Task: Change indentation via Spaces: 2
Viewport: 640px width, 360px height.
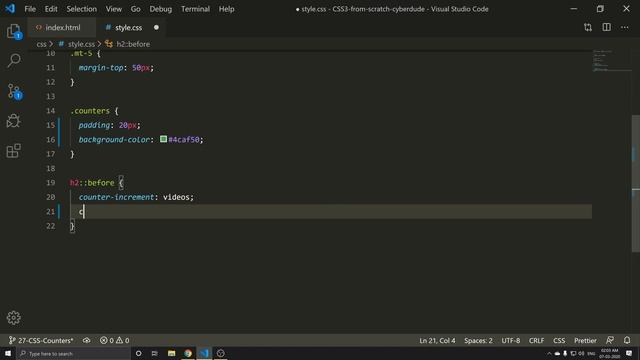Action: [478, 340]
